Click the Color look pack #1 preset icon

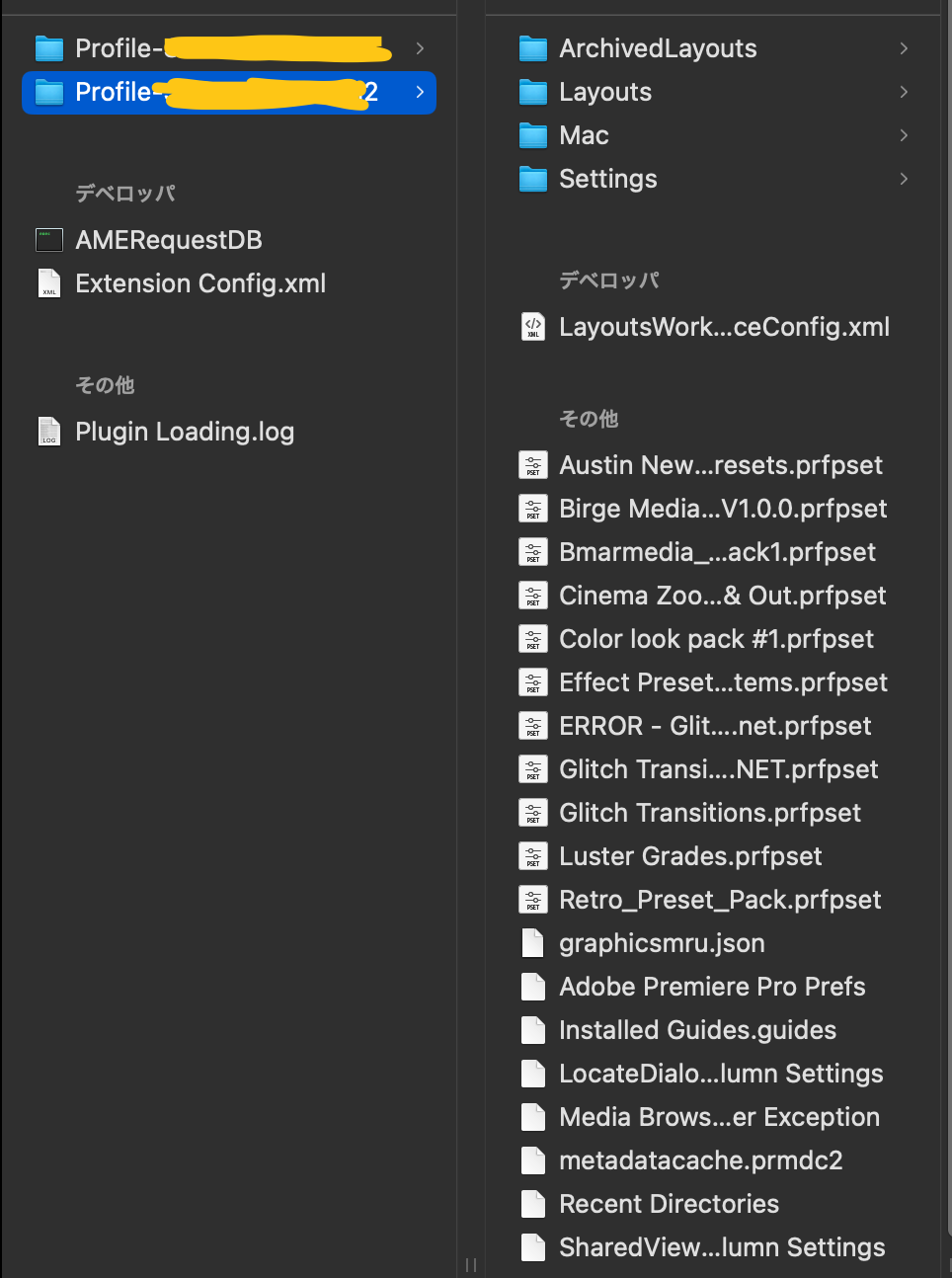533,639
